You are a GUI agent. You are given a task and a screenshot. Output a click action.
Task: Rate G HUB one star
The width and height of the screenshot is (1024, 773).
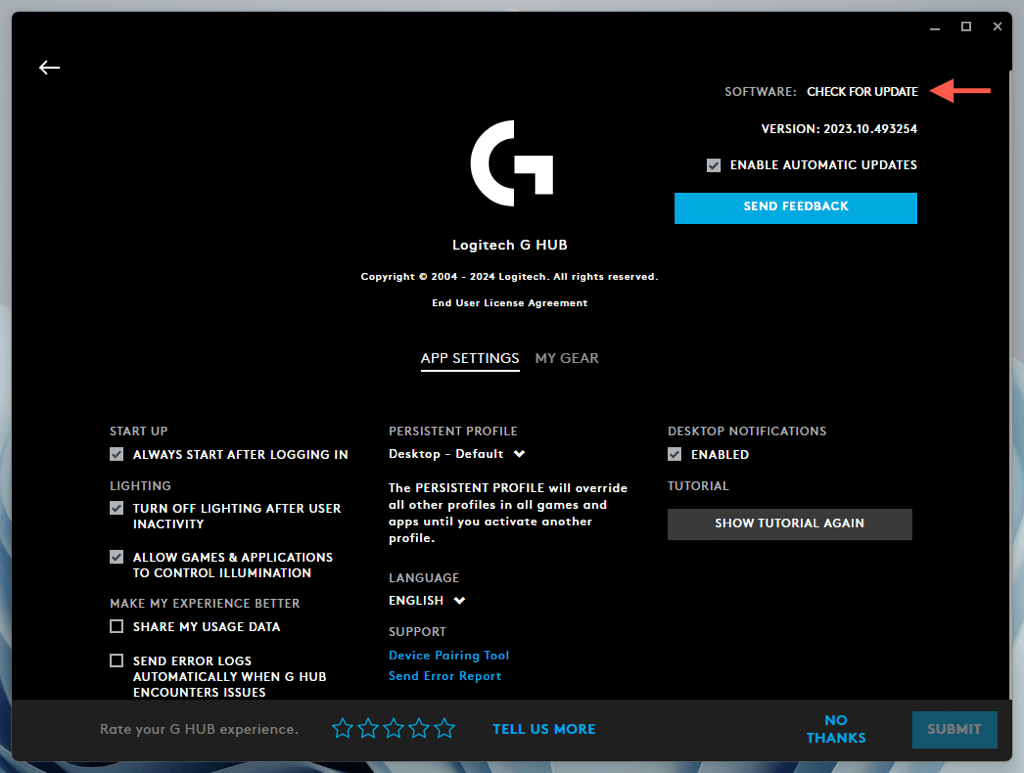pyautogui.click(x=342, y=728)
